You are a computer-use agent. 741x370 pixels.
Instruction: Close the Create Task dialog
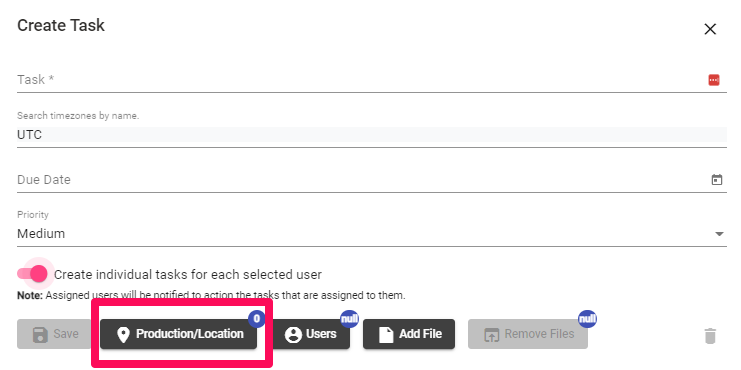click(710, 29)
